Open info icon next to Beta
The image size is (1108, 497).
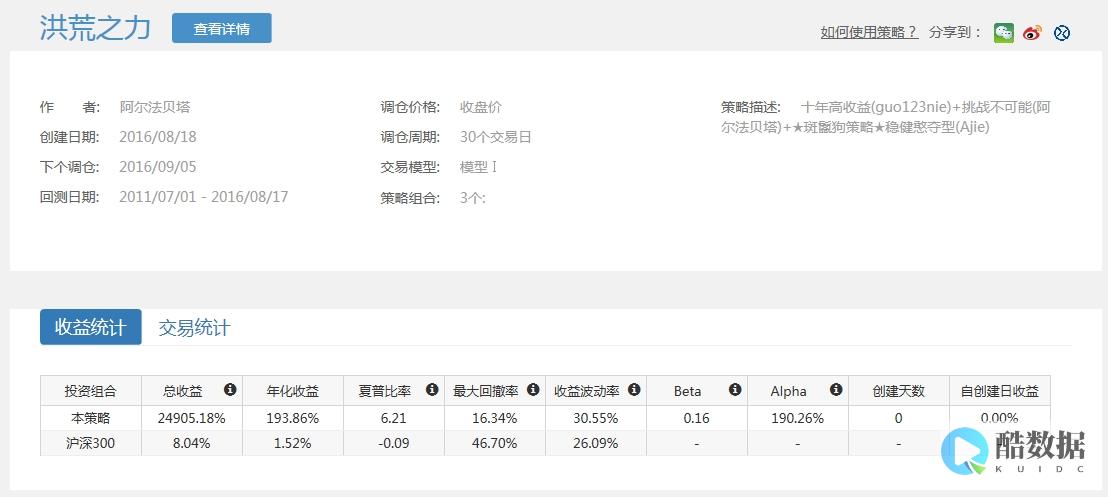735,390
